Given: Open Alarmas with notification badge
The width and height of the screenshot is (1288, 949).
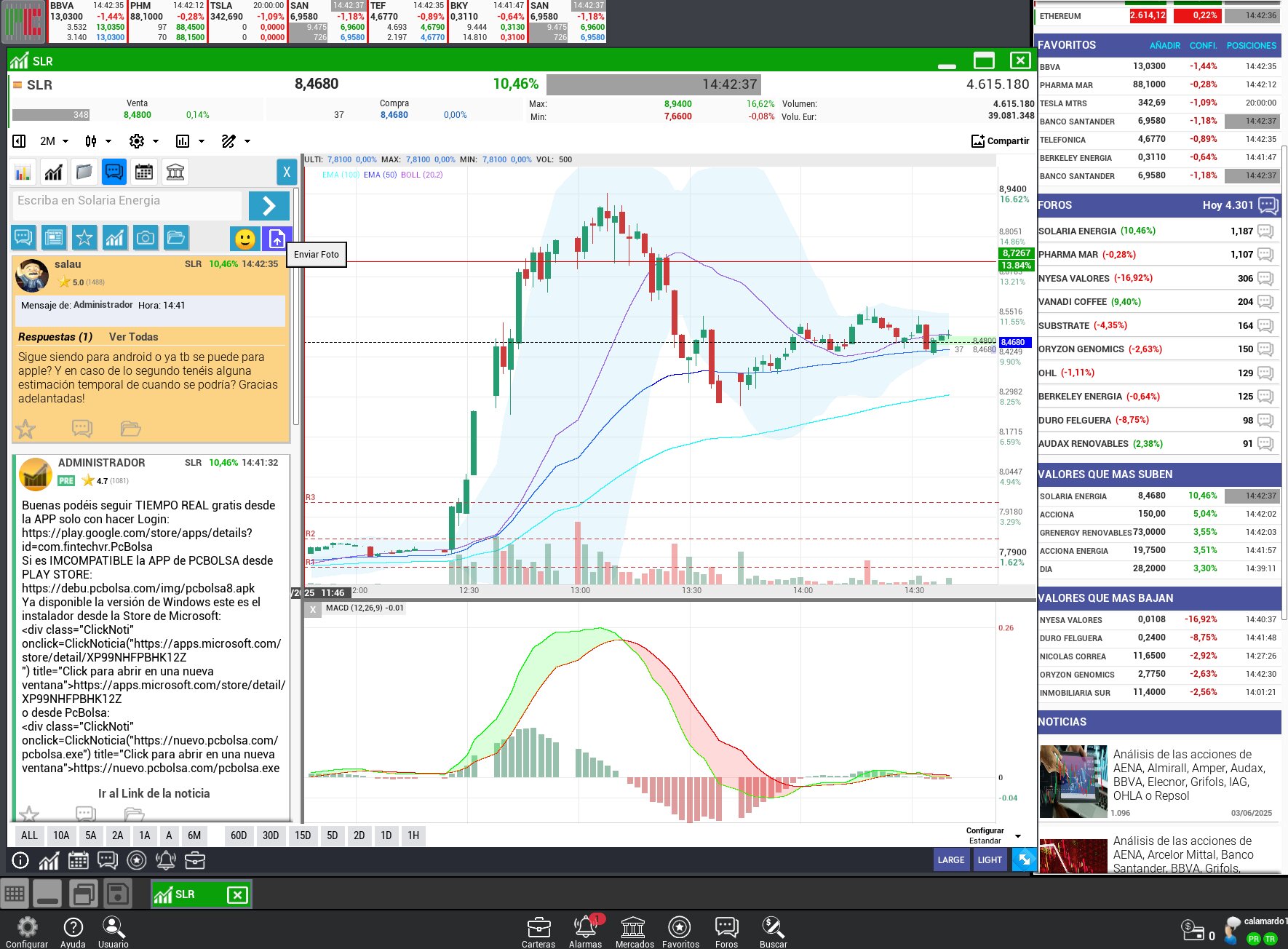Looking at the screenshot, I should (x=586, y=932).
